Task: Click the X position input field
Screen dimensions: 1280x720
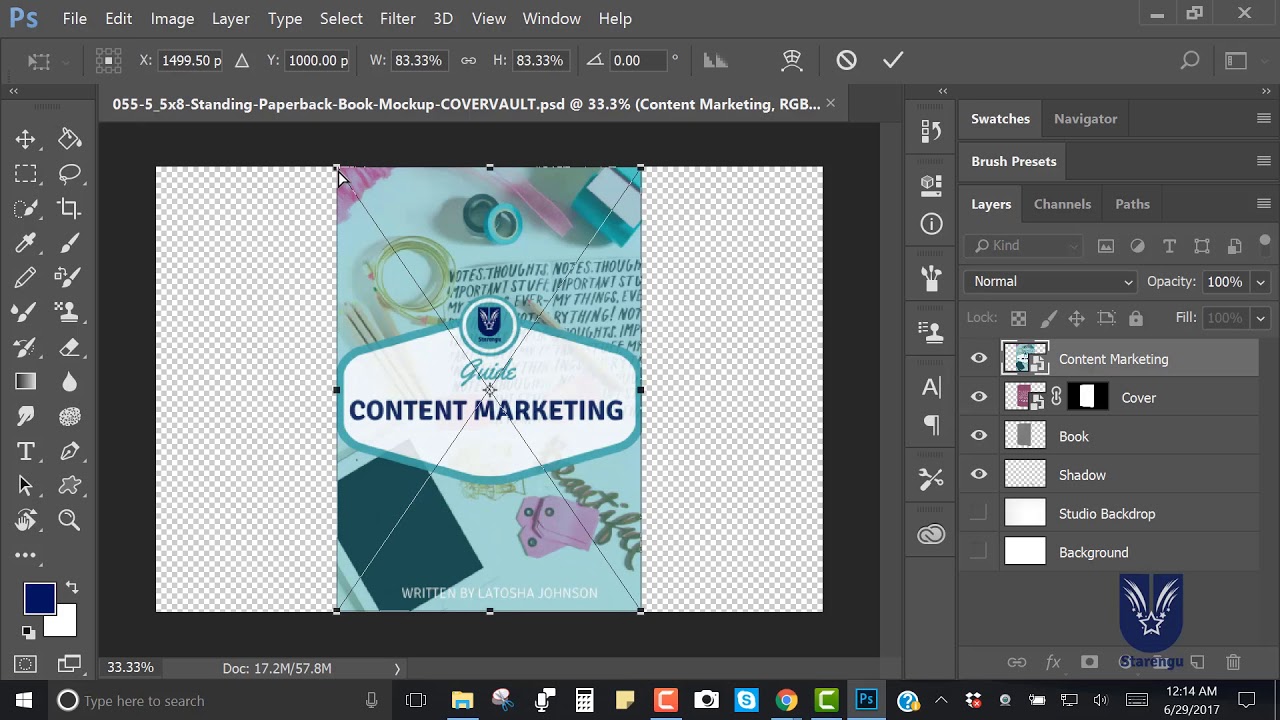Action: click(191, 60)
